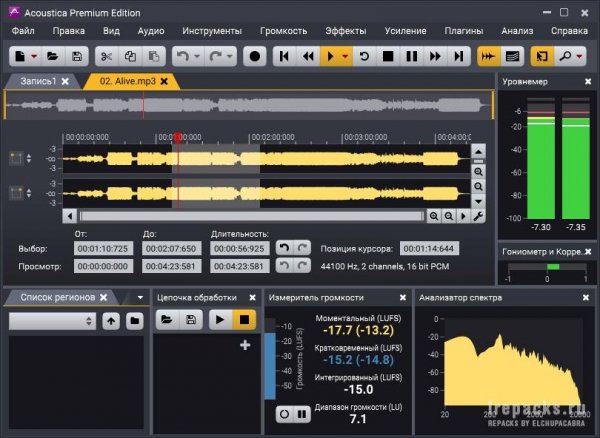Toggle the top channel enable icon
The image size is (600, 438).
pyautogui.click(x=16, y=158)
